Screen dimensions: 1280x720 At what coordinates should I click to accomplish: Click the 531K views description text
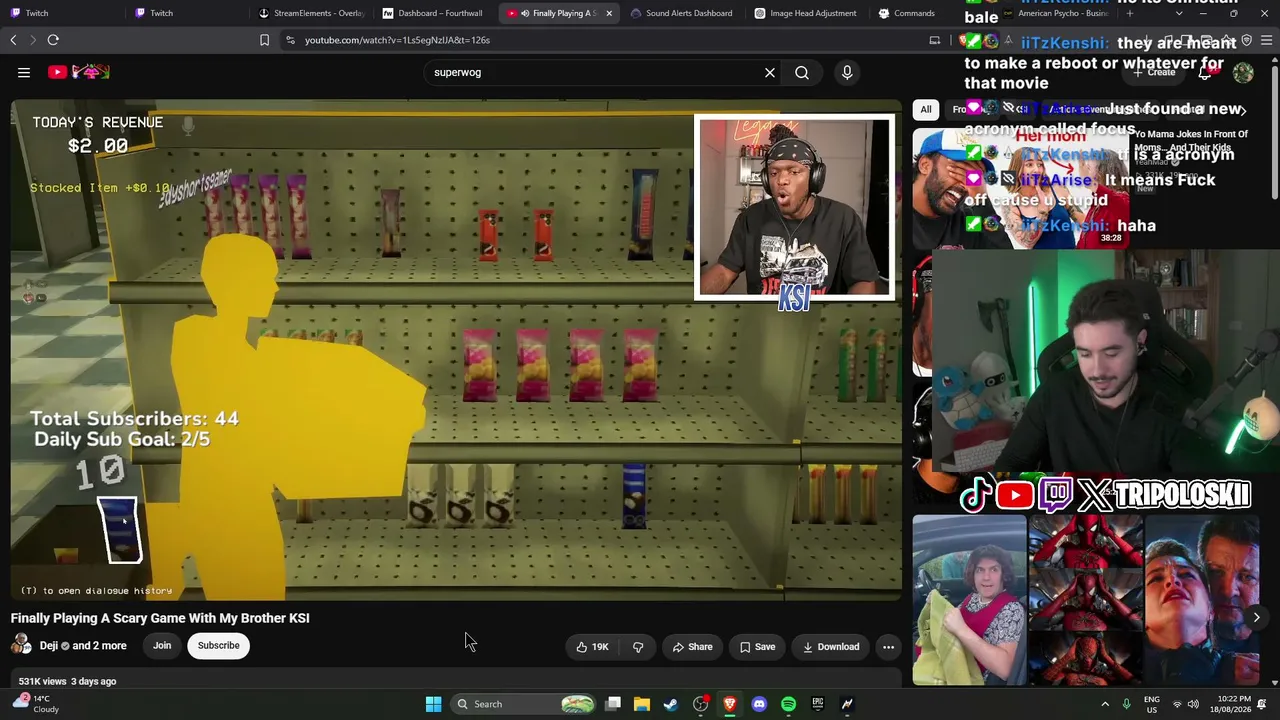pyautogui.click(x=67, y=681)
